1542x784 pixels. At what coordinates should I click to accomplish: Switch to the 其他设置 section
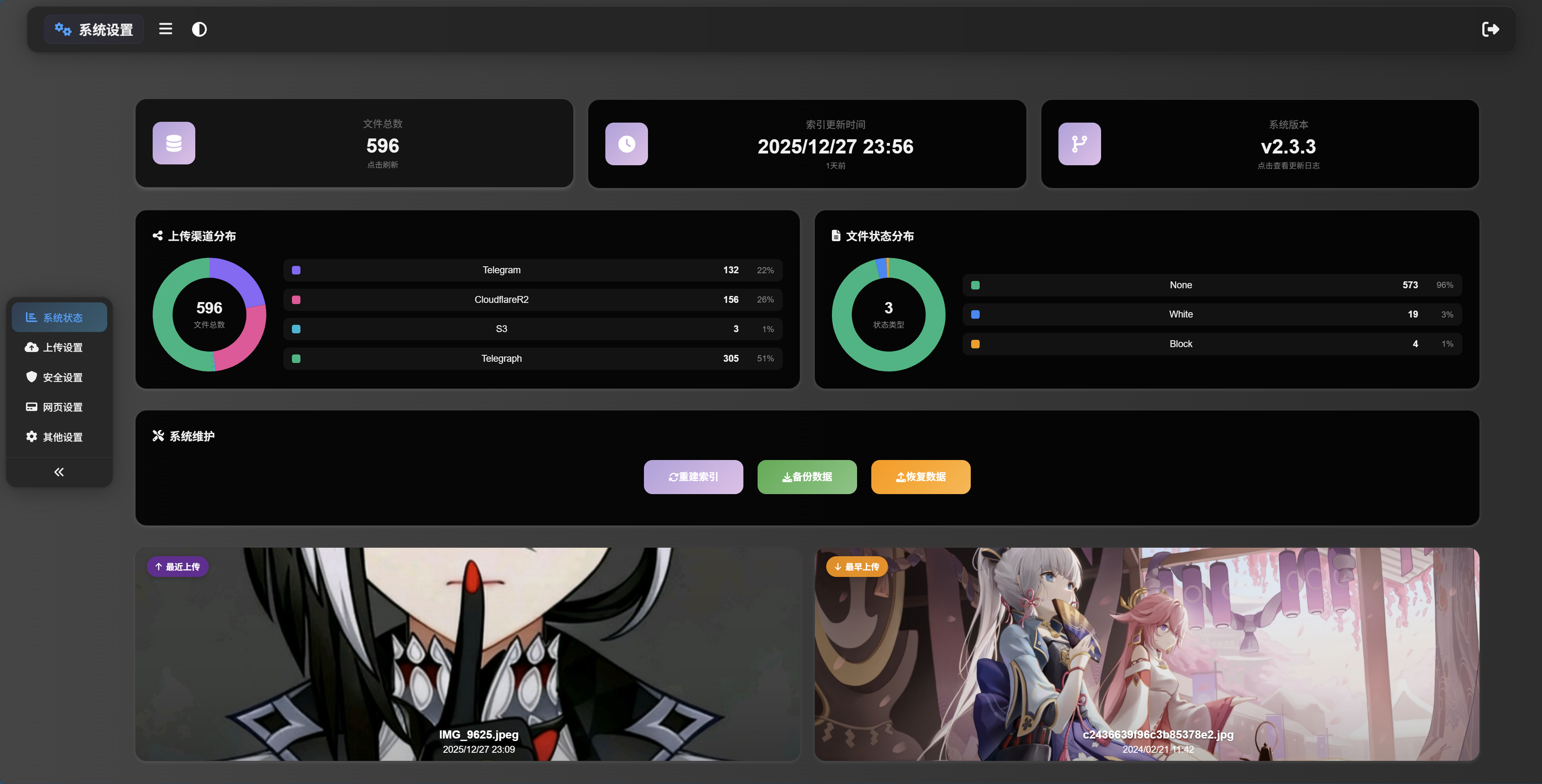pyautogui.click(x=31, y=437)
